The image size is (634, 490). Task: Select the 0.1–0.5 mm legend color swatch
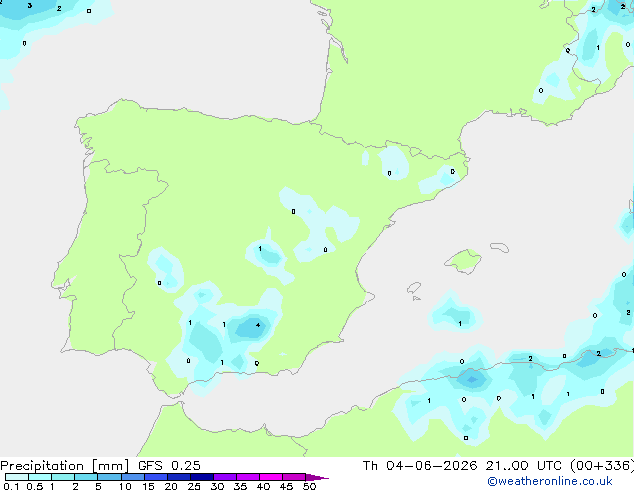point(17,477)
